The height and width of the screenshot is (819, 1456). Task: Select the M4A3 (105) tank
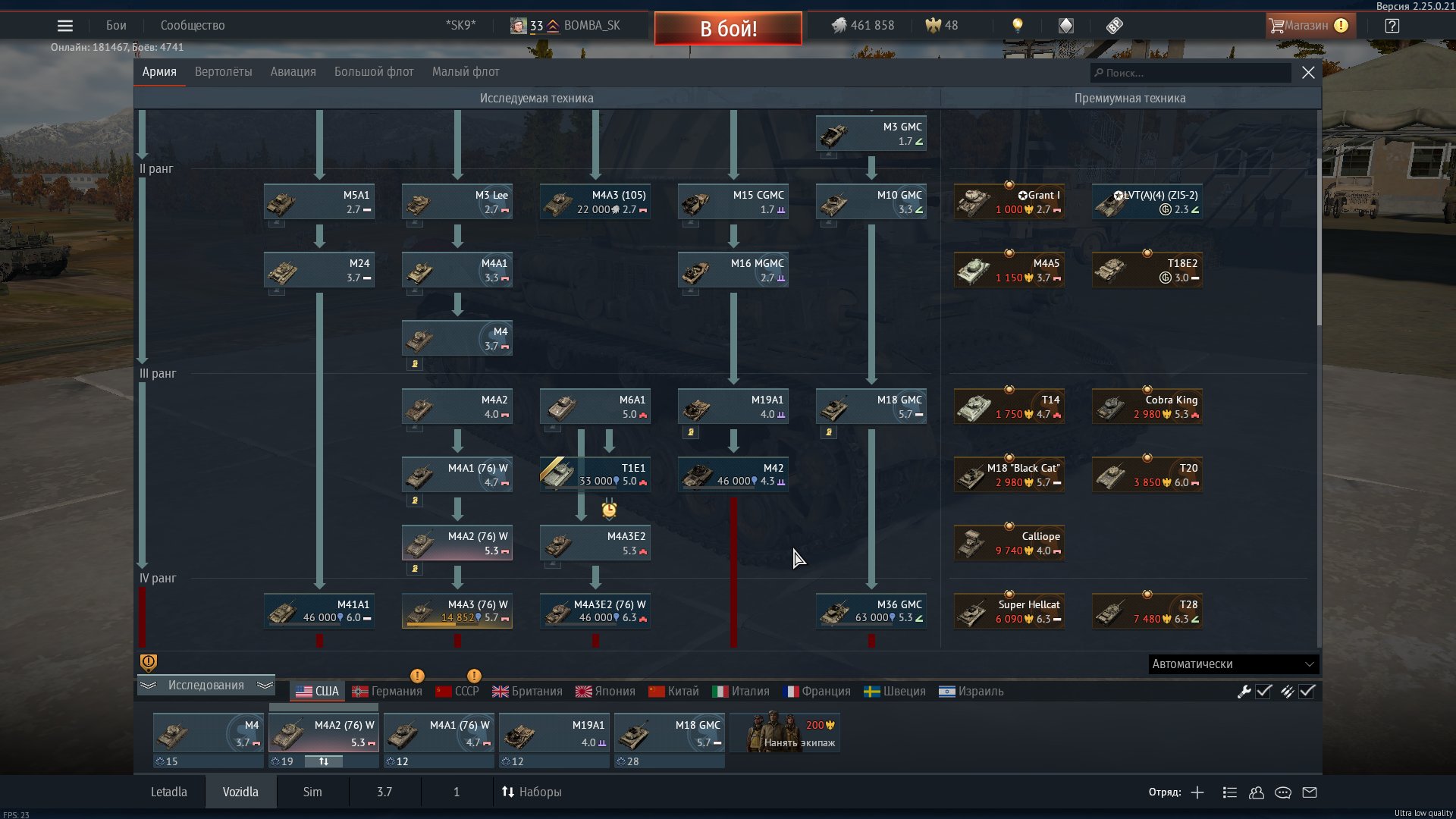[595, 202]
